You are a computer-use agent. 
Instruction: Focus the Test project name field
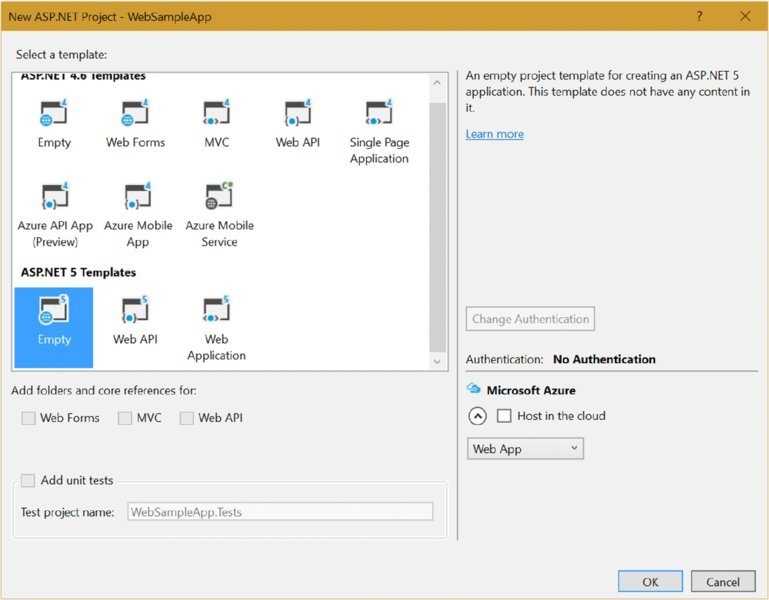point(280,512)
